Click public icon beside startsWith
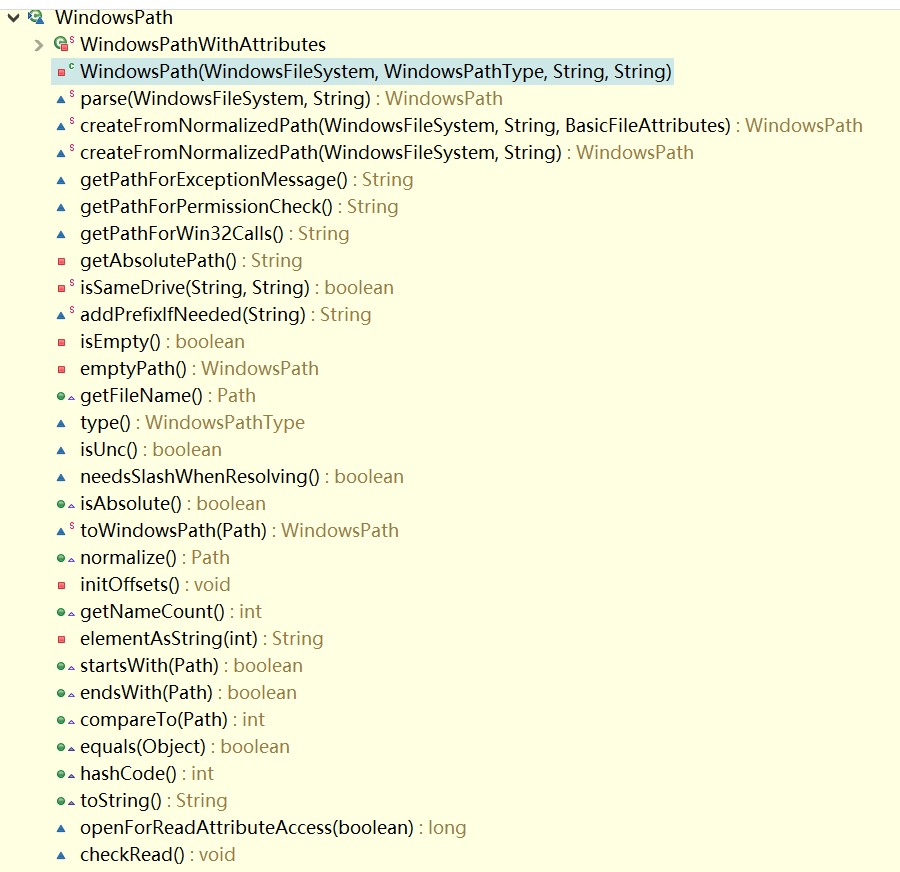This screenshot has height=872, width=900. 65,666
